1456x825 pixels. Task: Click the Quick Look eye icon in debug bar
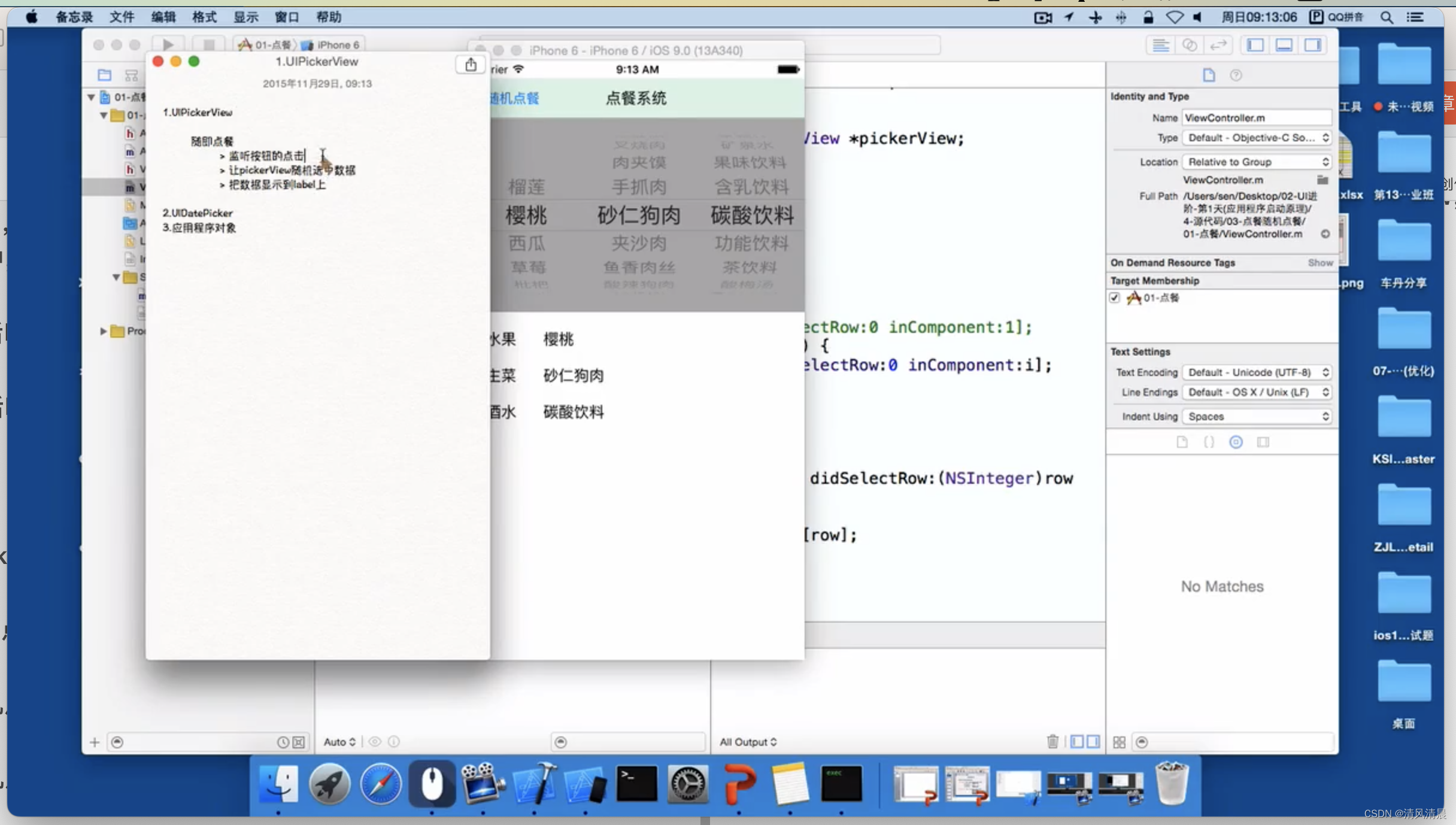pos(375,742)
